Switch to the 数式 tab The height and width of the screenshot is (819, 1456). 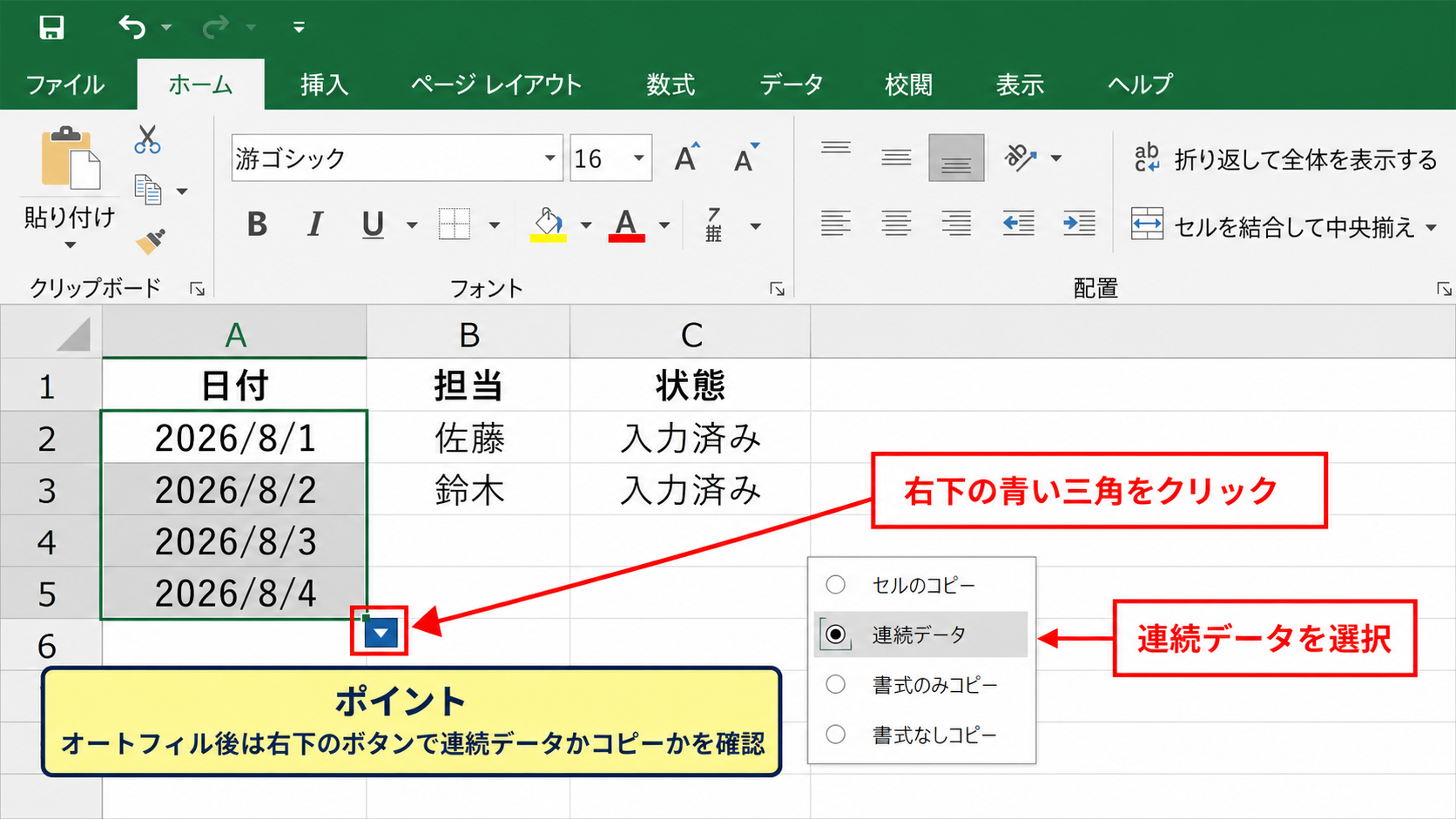tap(671, 84)
